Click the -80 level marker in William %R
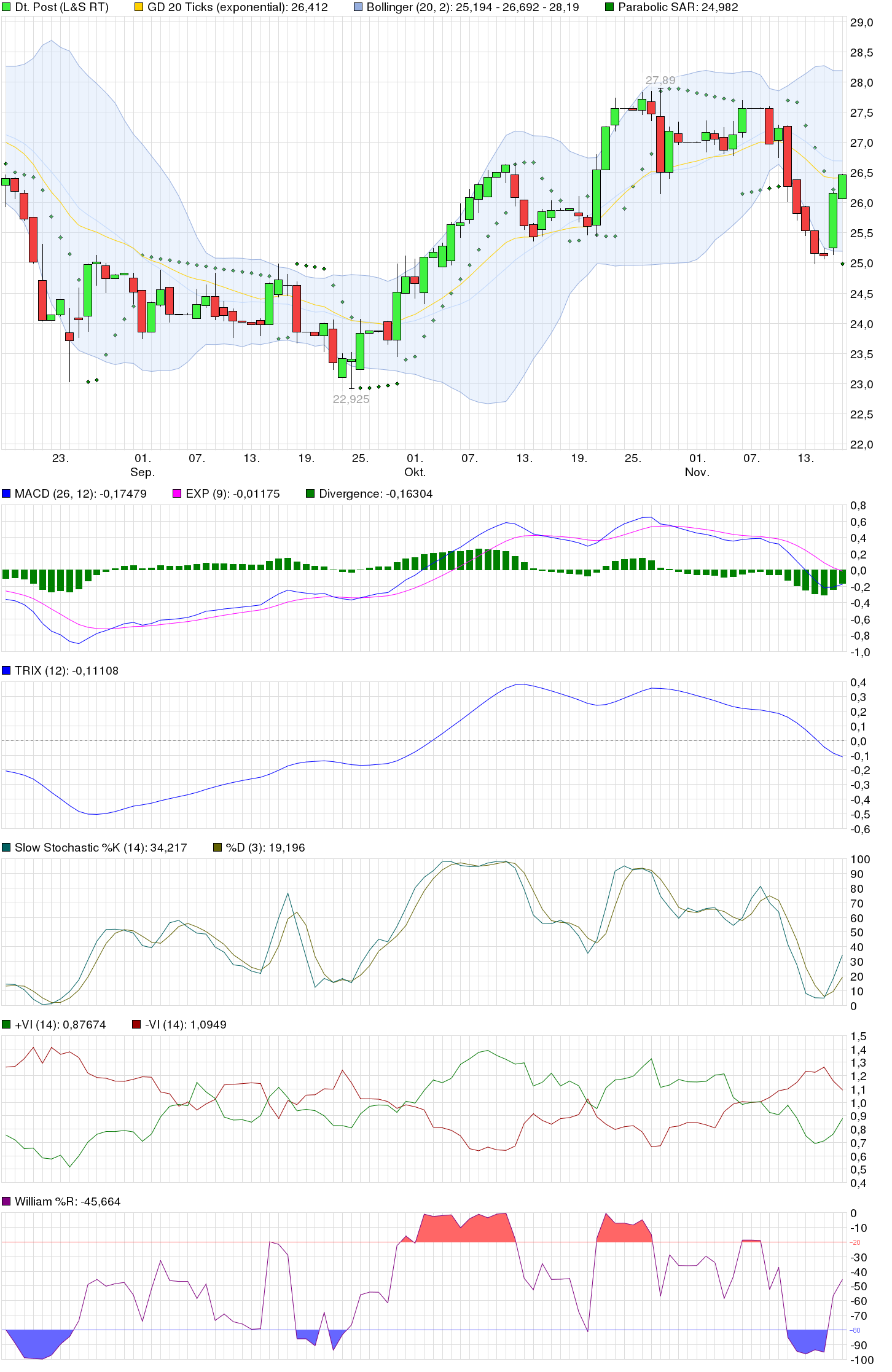This screenshot has width=892, height=1372. [x=855, y=1330]
